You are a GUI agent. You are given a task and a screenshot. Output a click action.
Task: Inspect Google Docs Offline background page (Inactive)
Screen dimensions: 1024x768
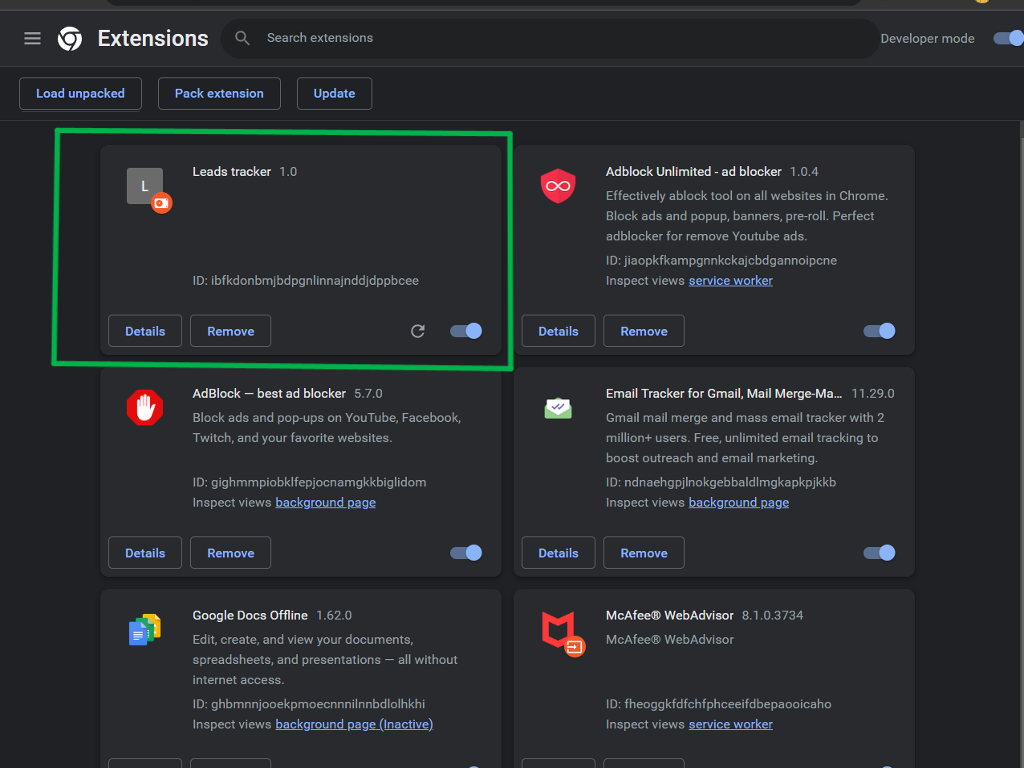tap(354, 725)
